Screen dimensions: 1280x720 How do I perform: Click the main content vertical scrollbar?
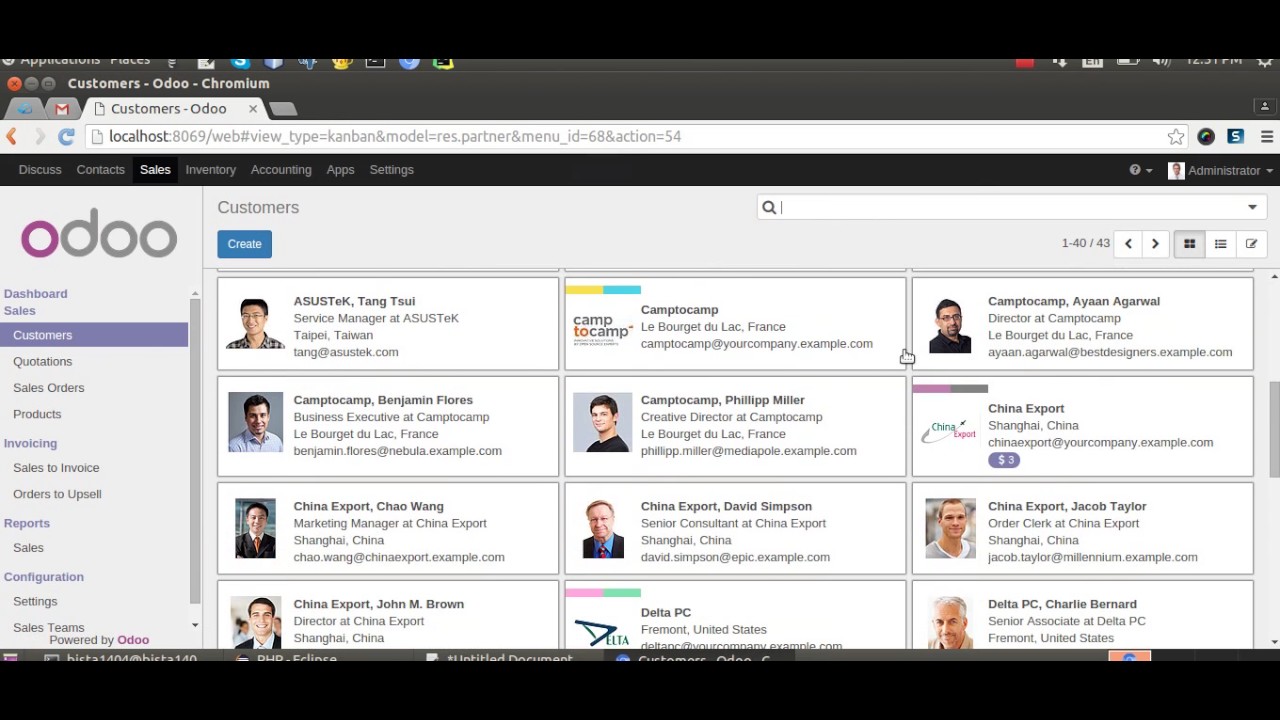1274,430
